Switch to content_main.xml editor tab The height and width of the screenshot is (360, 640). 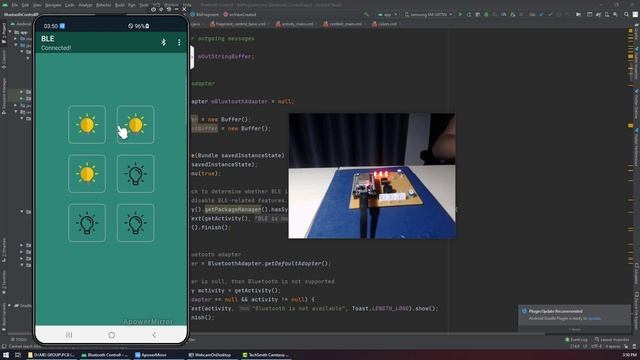pyautogui.click(x=342, y=24)
